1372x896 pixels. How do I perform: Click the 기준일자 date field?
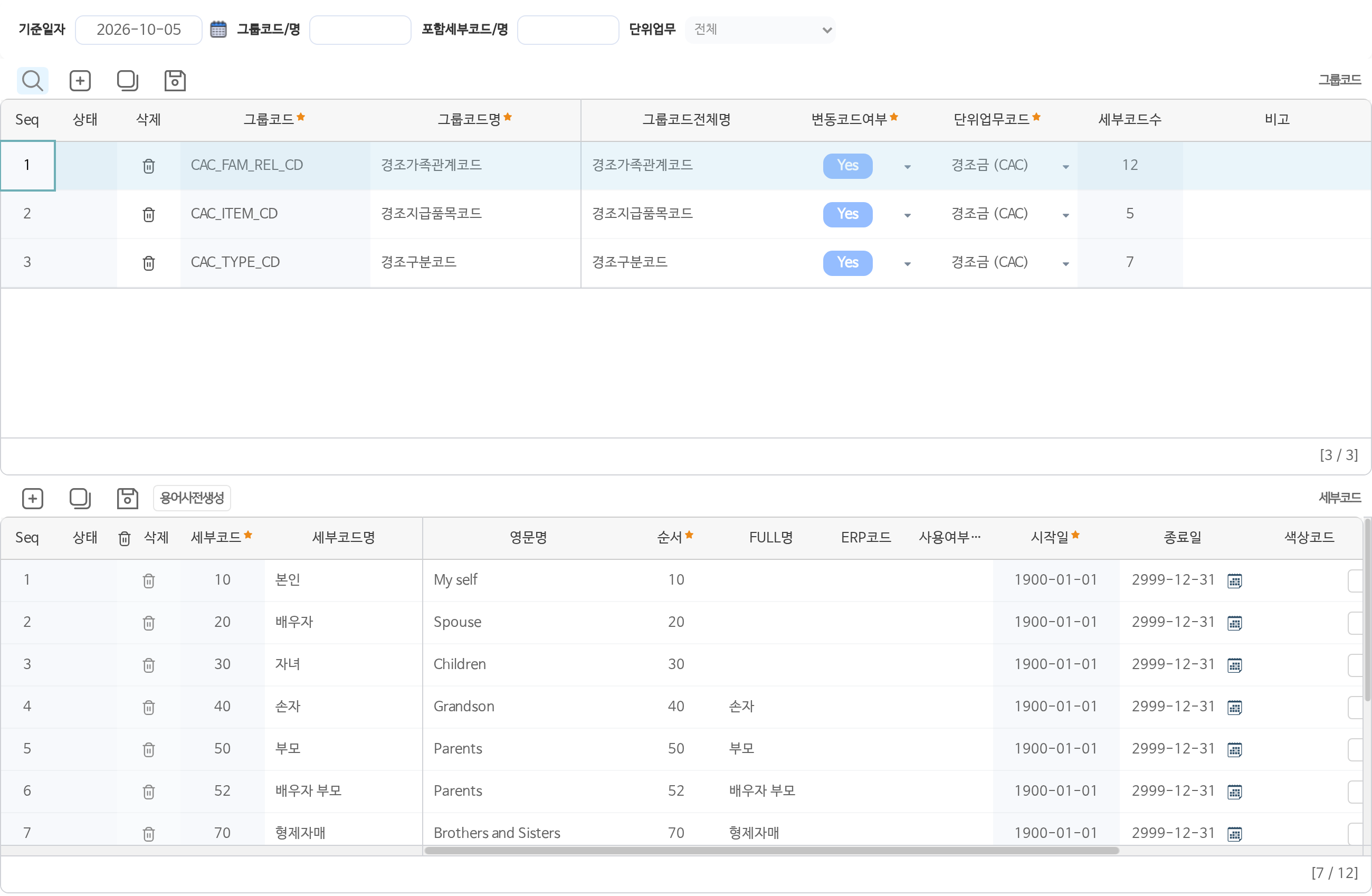[x=138, y=30]
